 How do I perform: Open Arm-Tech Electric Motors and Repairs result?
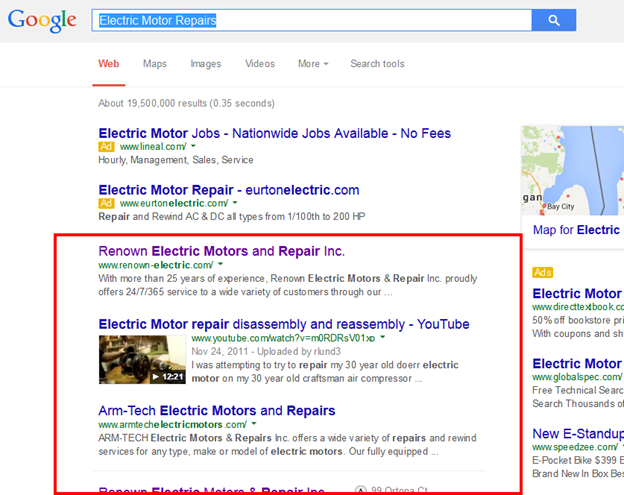click(217, 411)
